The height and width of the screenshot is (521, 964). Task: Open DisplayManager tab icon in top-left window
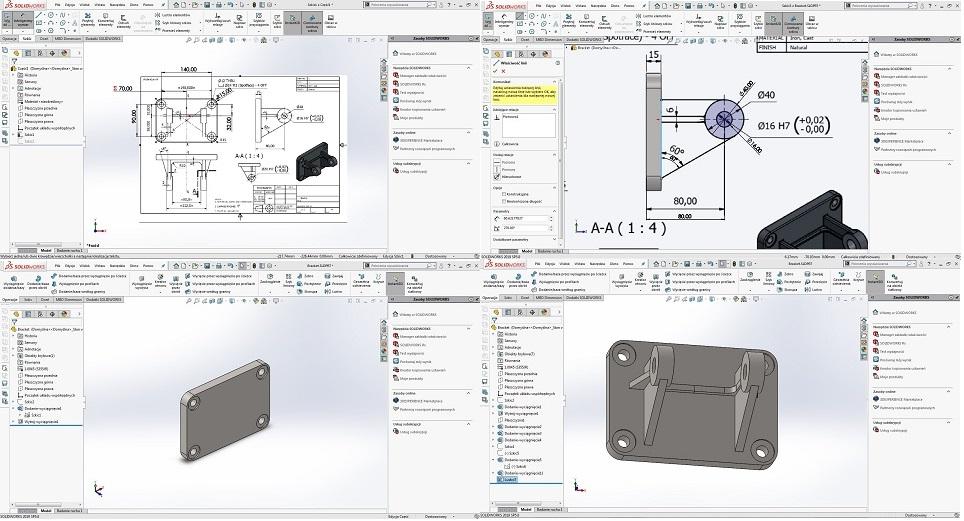point(64,53)
